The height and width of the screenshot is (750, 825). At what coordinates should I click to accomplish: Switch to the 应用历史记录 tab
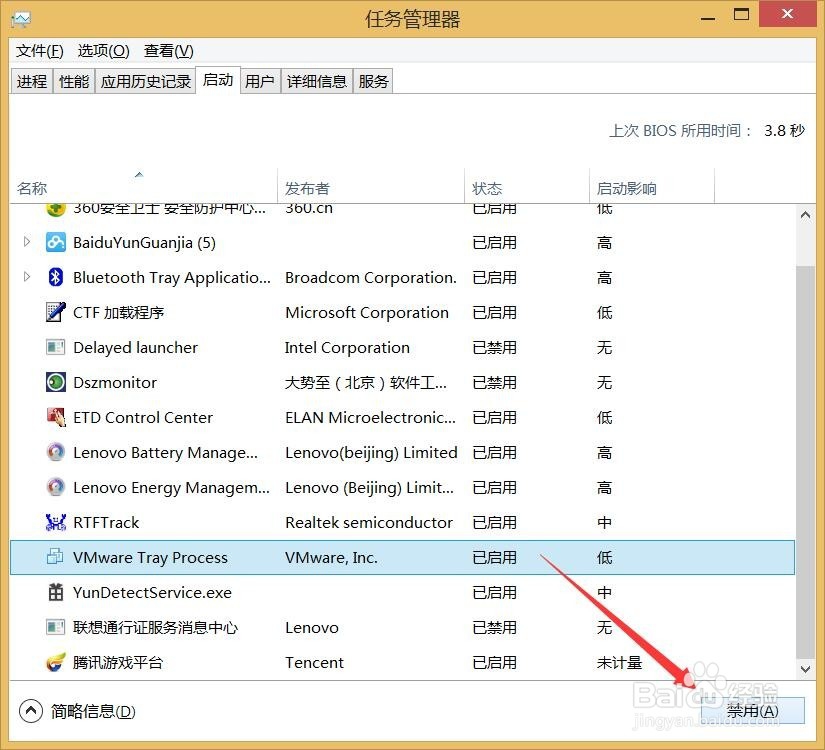point(146,81)
